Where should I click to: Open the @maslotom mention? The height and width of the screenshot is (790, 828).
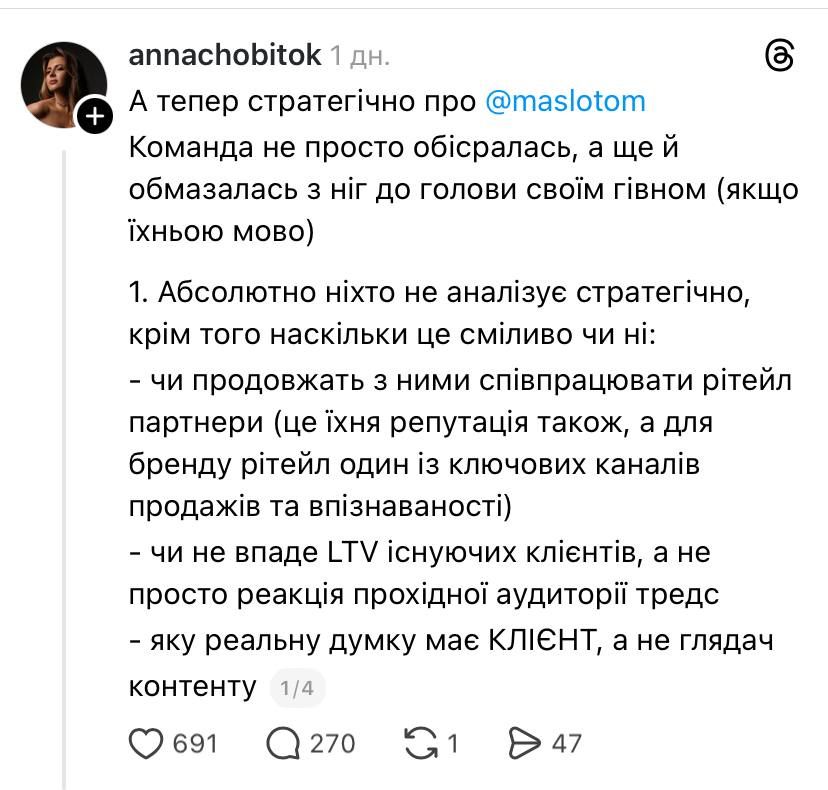tap(565, 101)
